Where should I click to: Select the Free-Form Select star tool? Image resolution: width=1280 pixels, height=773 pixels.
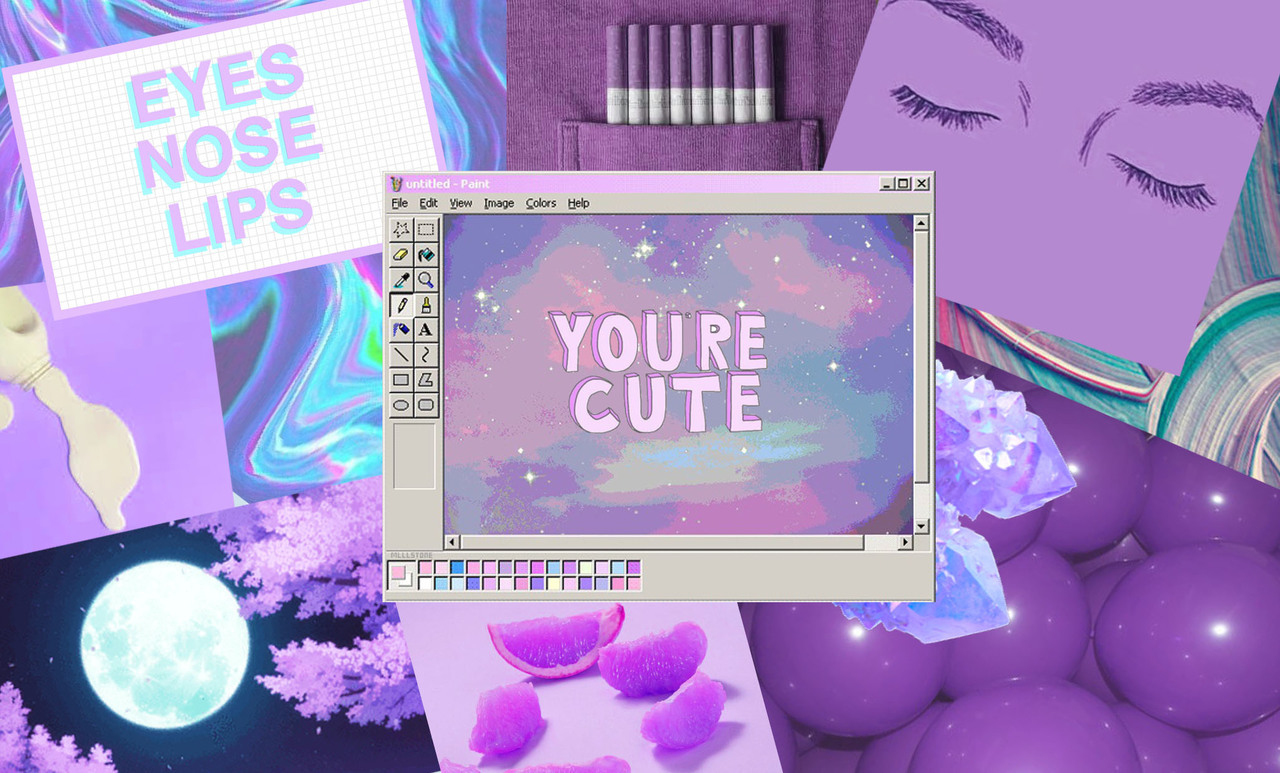[x=401, y=229]
